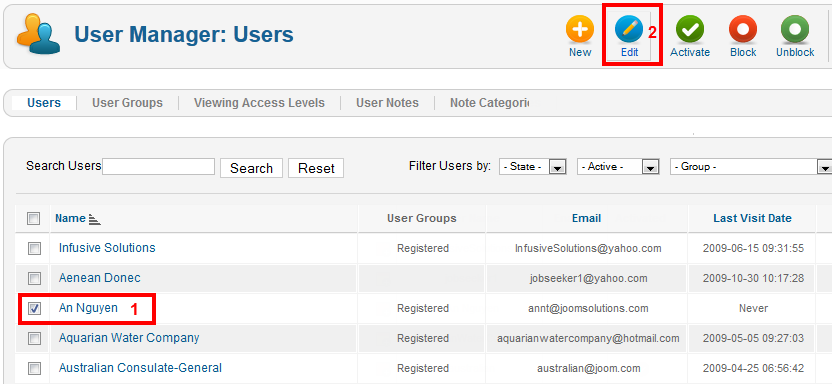This screenshot has height=384, width=832.
Task: Click the Search button
Action: point(252,168)
